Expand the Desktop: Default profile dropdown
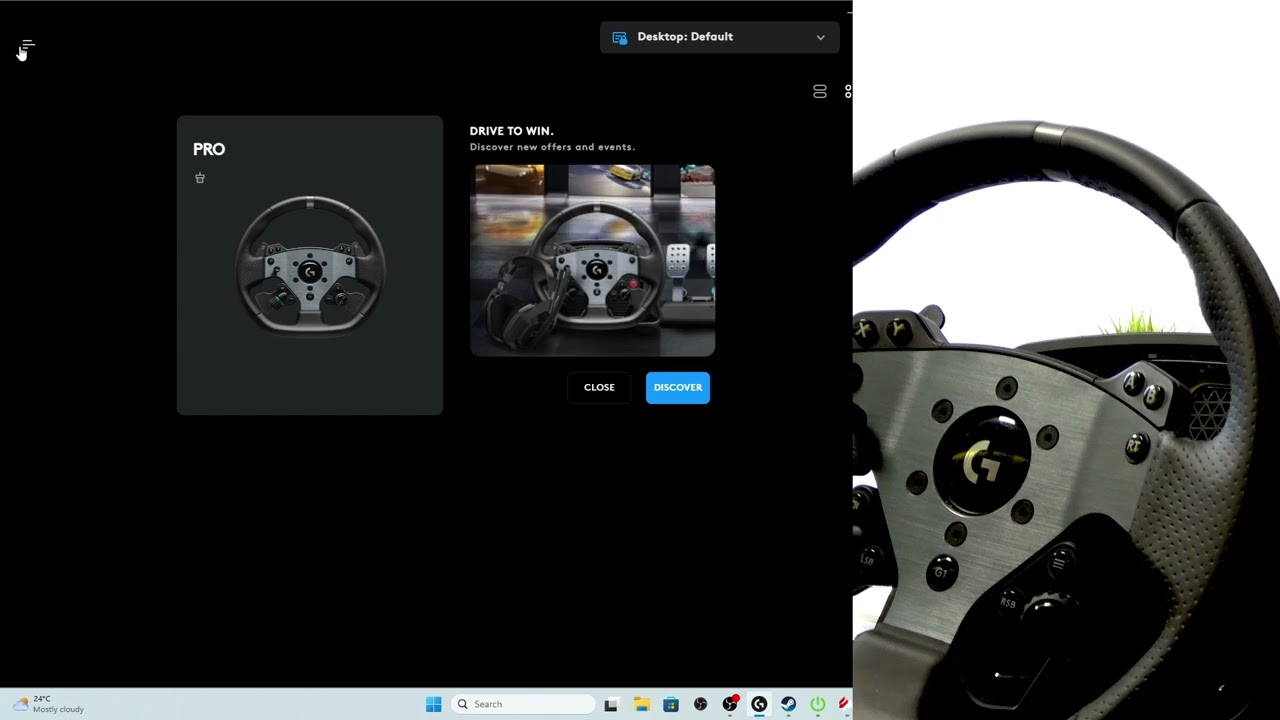Screen dimensions: 1280x720 [719, 37]
